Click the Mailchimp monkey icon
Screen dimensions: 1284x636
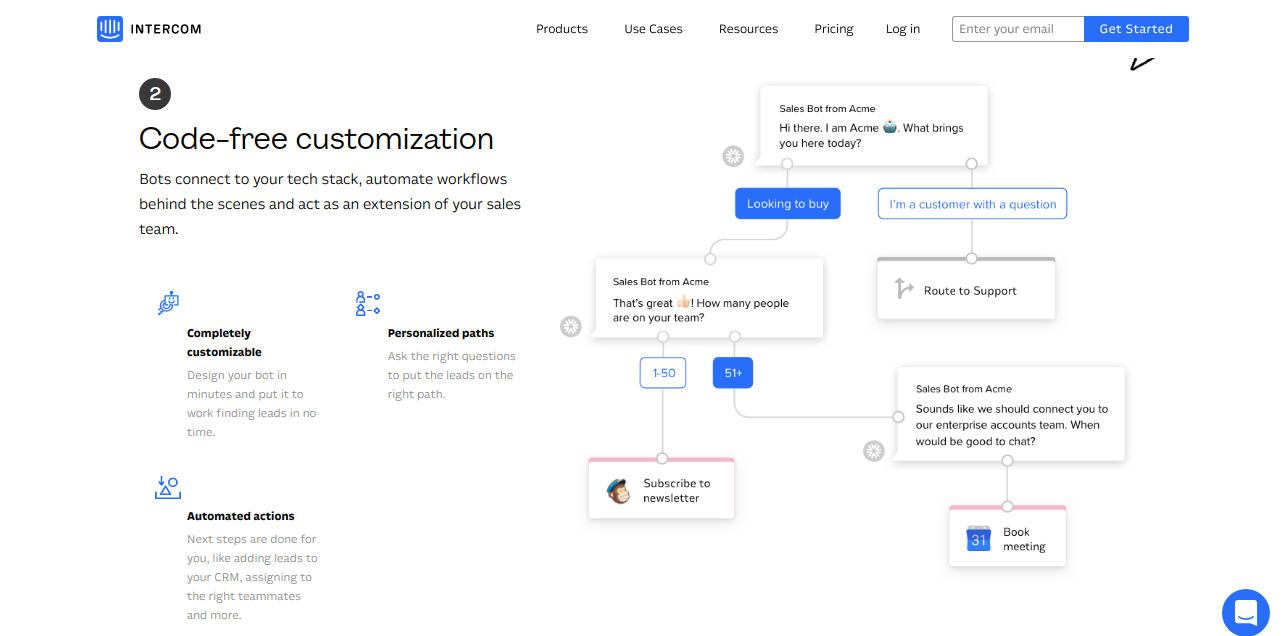(x=619, y=491)
